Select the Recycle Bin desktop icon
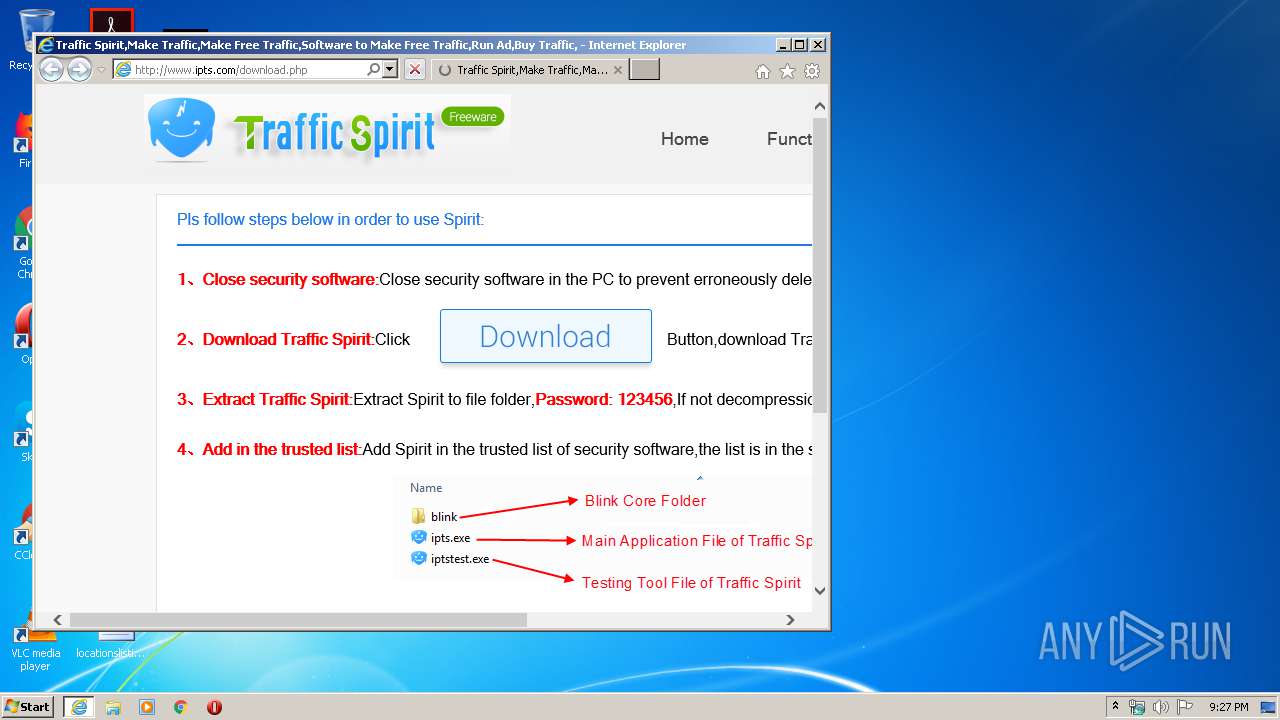Viewport: 1280px width, 720px height. (21, 40)
